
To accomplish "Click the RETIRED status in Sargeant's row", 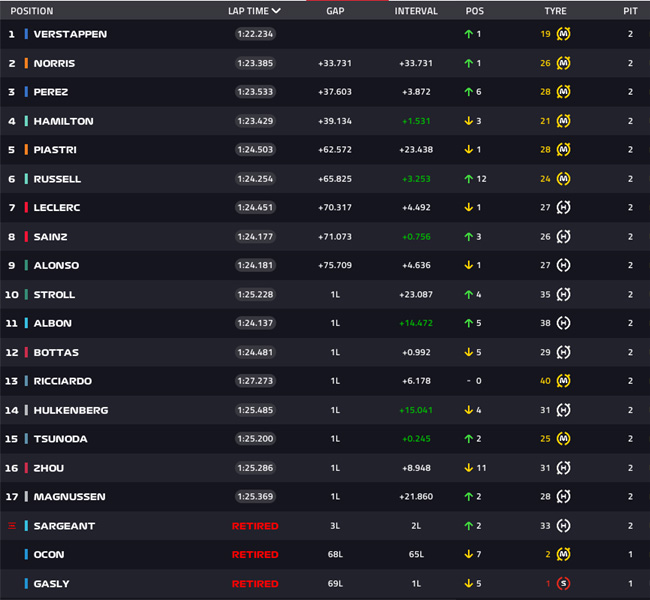I will (255, 526).
